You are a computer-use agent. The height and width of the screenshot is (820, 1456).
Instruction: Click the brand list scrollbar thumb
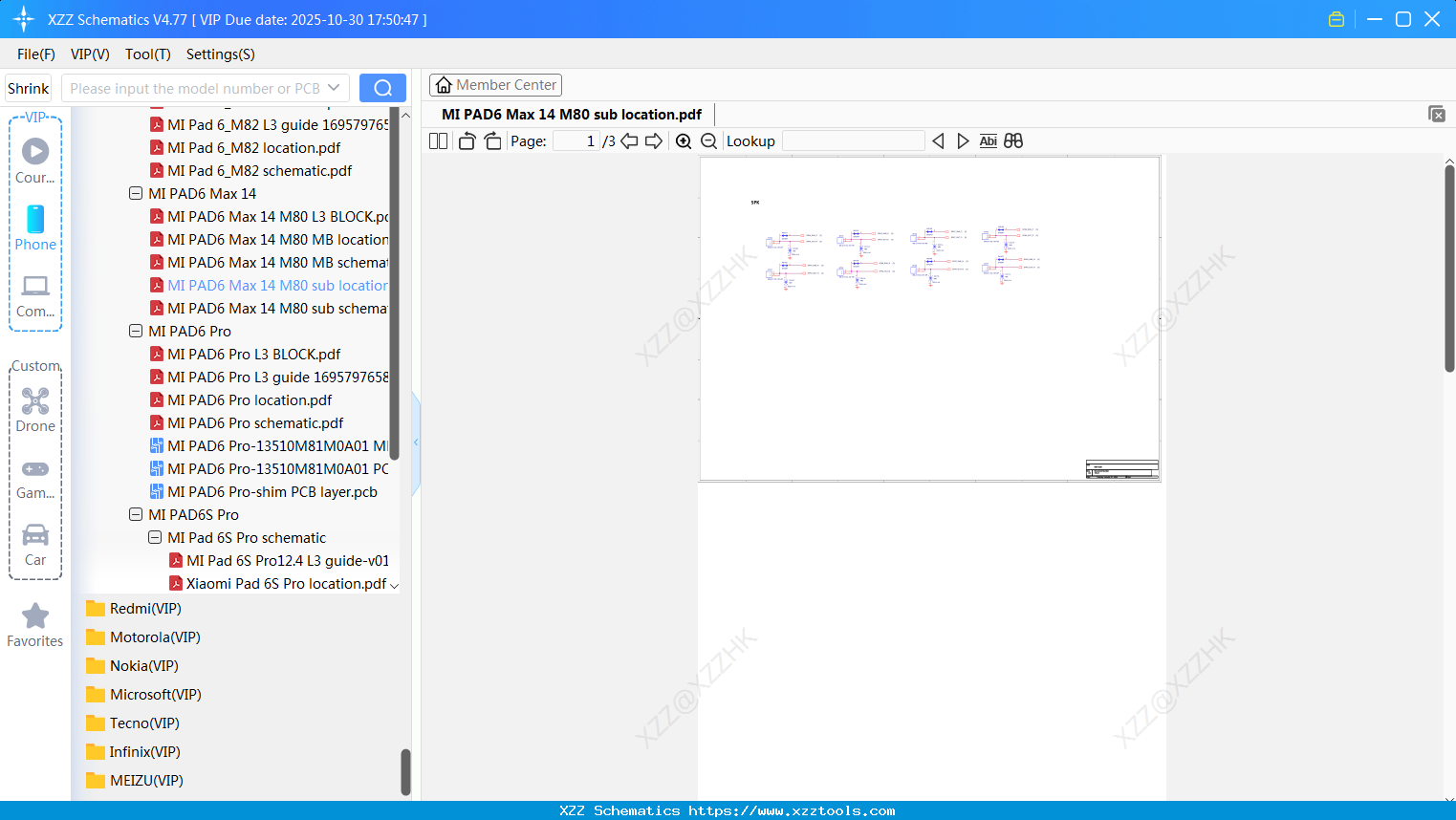coord(405,771)
